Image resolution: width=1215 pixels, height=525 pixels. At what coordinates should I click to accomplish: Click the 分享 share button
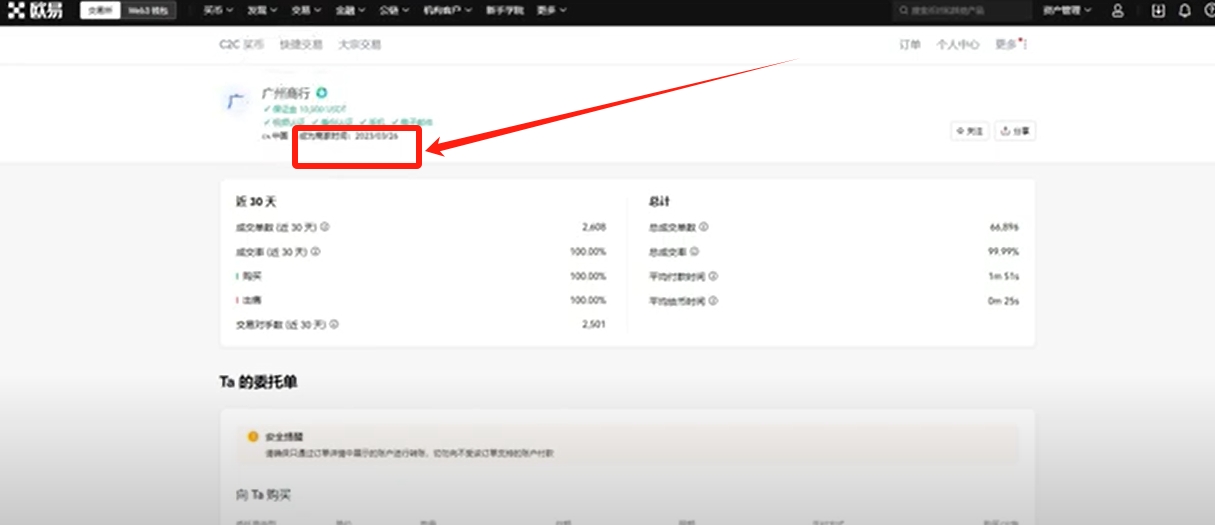pos(1015,131)
